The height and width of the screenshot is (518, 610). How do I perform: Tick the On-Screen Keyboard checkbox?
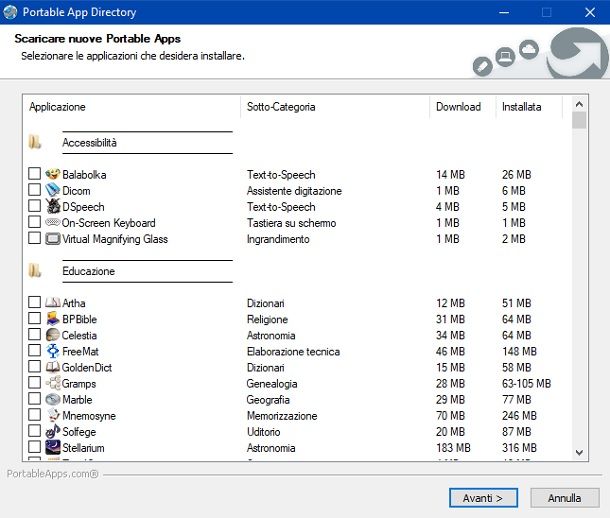(x=35, y=223)
